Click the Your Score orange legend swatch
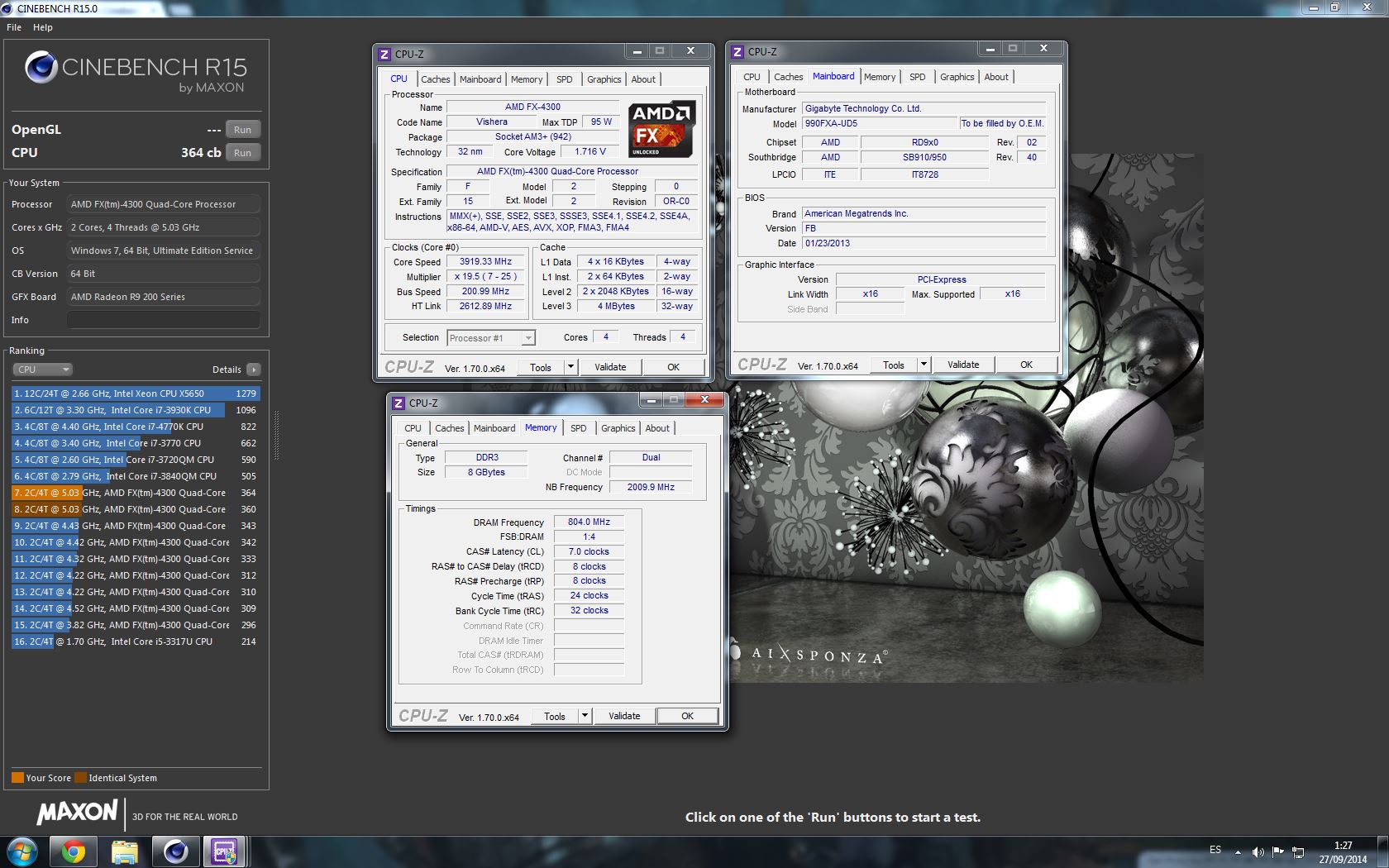Screen dimensions: 1389x868 point(17,778)
